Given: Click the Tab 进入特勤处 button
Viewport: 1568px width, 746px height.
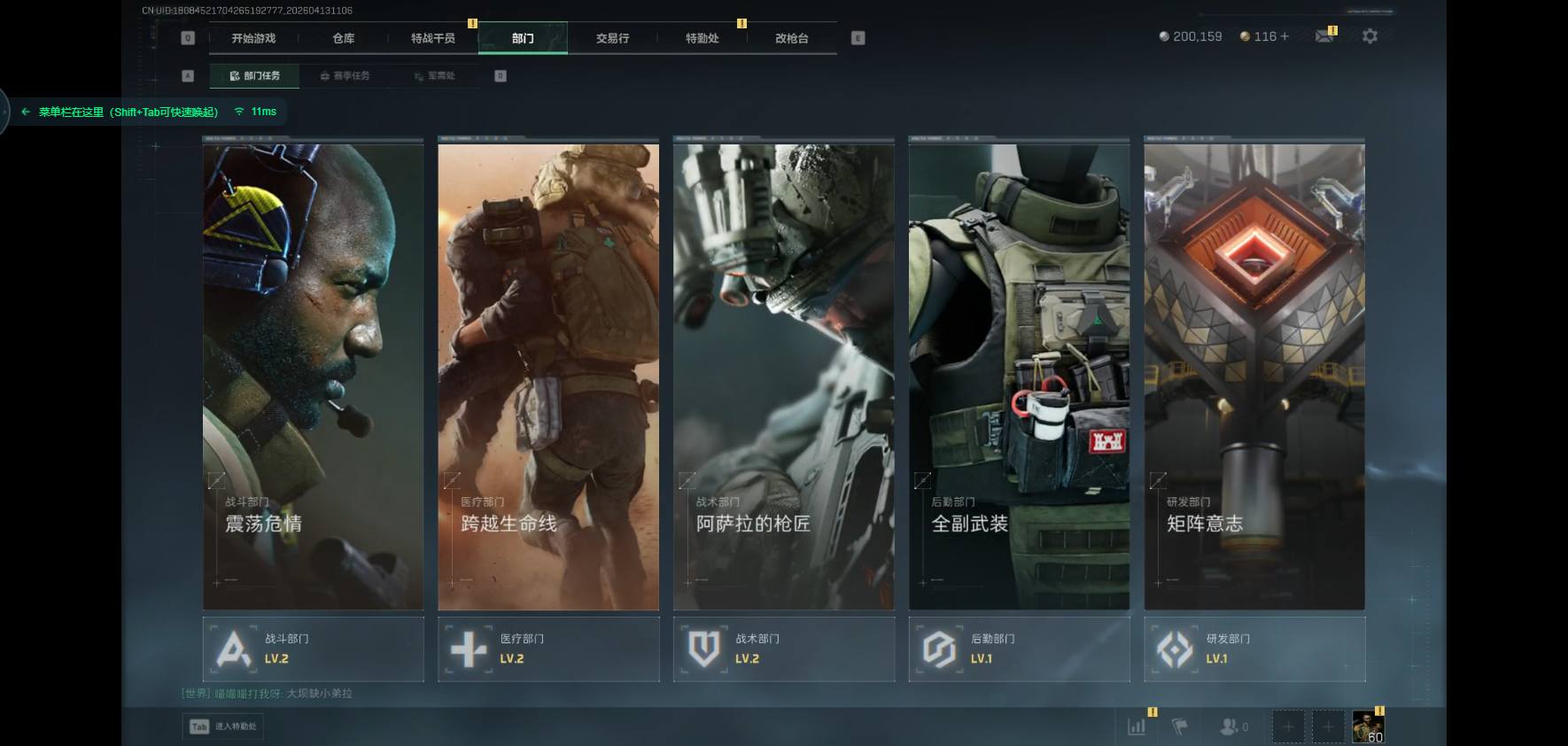Looking at the screenshot, I should pos(223,727).
